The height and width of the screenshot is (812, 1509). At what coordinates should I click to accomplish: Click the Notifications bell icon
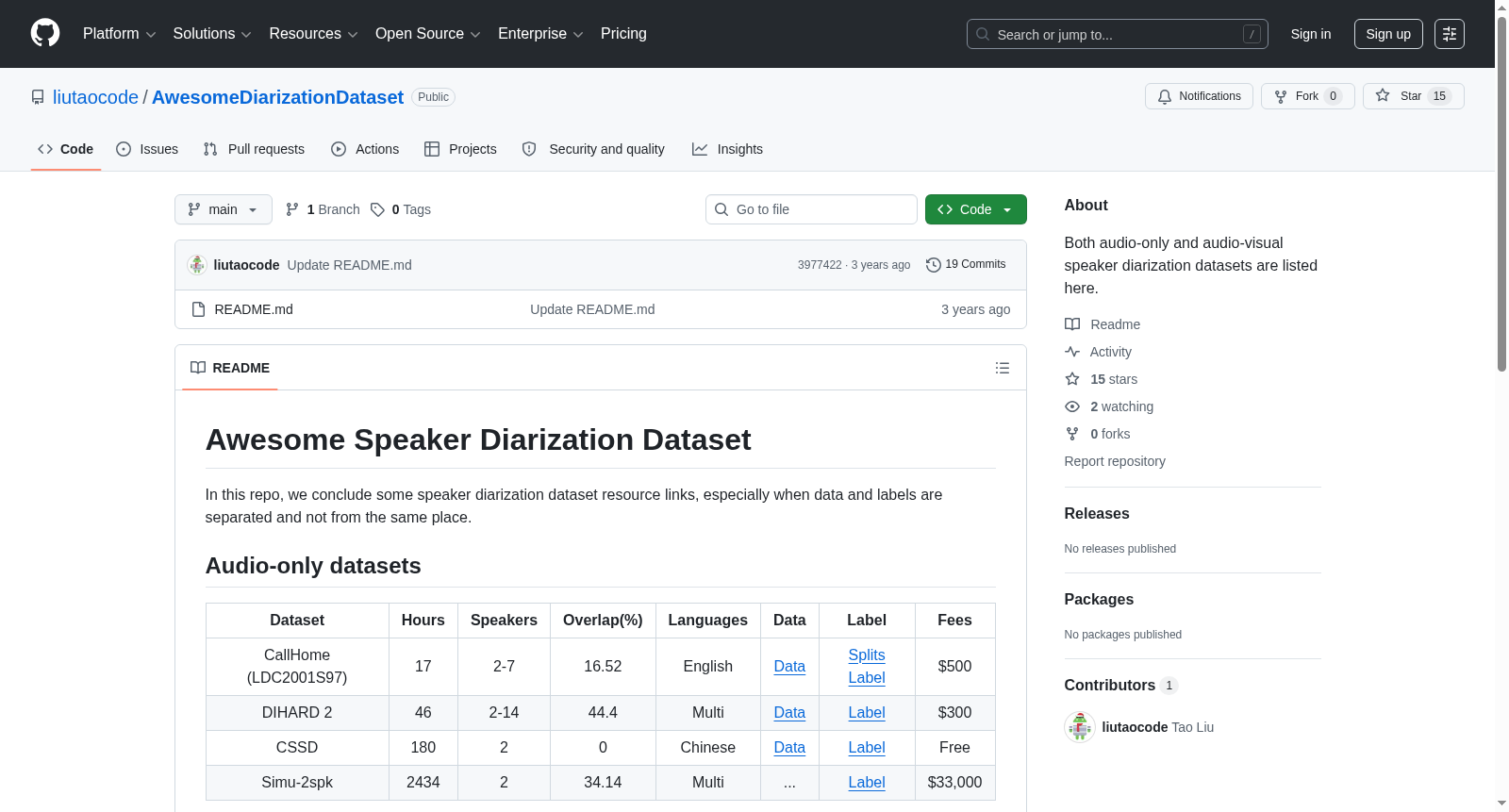(x=1165, y=96)
